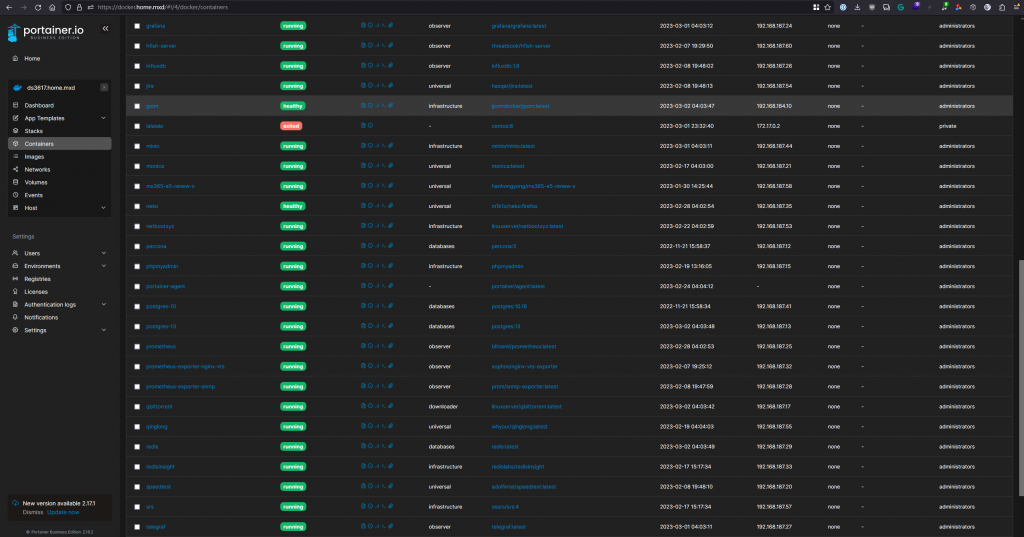Open console quick action for jpom
Image resolution: width=1024 pixels, height=537 pixels.
[x=383, y=106]
